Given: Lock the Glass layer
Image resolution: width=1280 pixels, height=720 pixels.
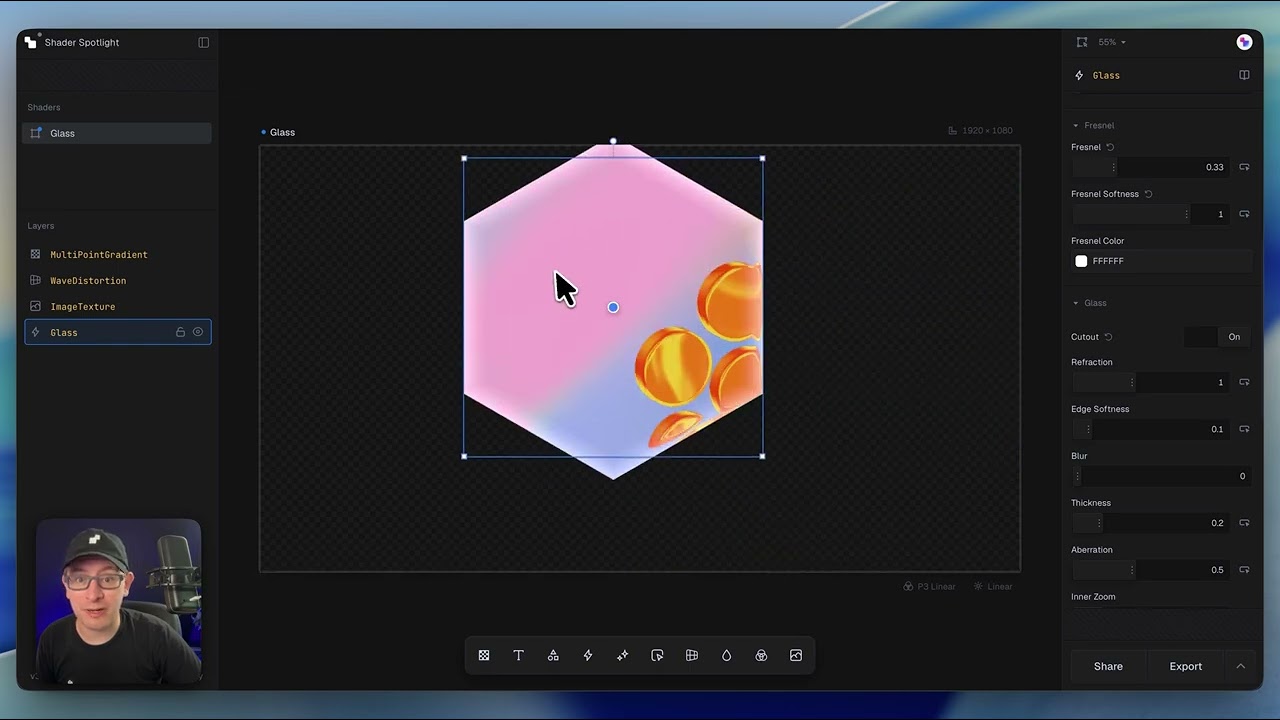Looking at the screenshot, I should point(180,332).
